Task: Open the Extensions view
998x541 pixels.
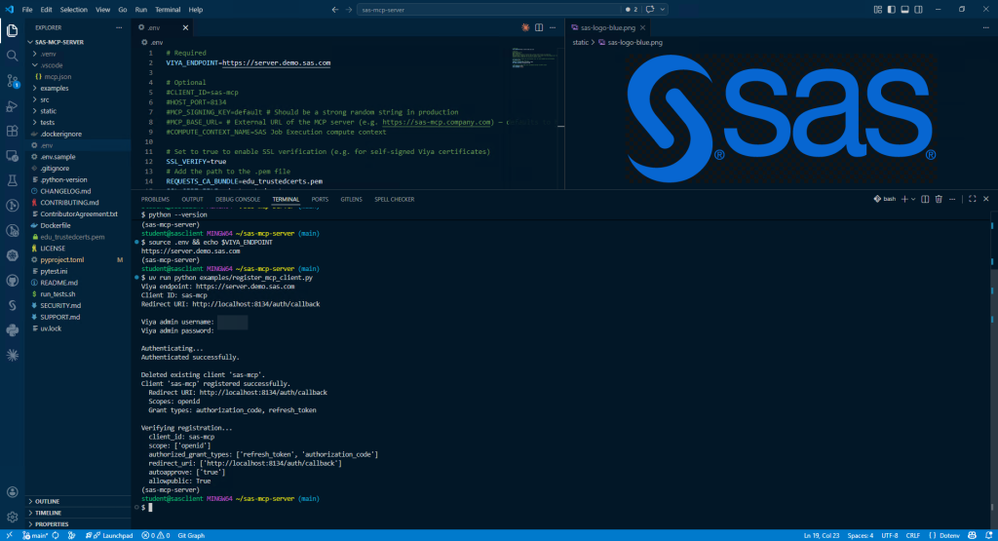Action: click(12, 130)
